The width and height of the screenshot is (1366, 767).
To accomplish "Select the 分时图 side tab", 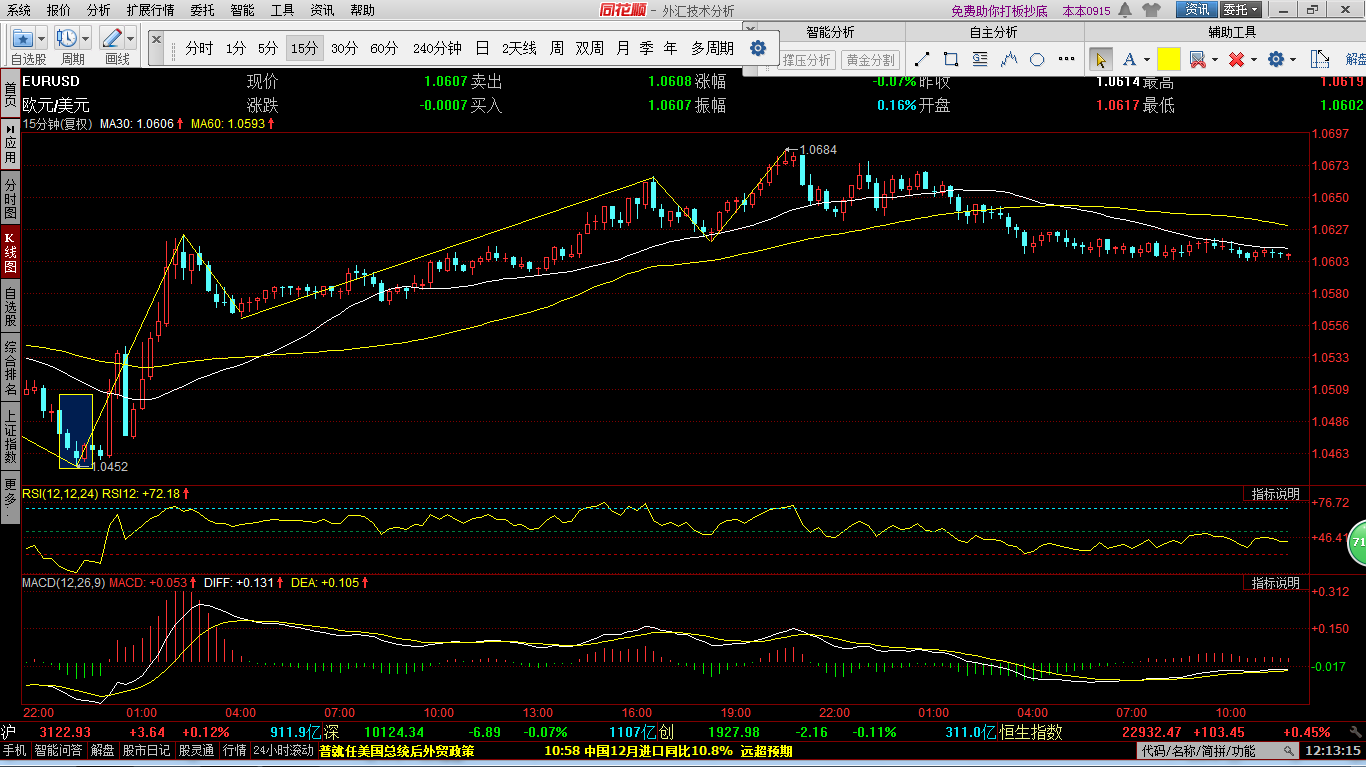I will tap(10, 199).
